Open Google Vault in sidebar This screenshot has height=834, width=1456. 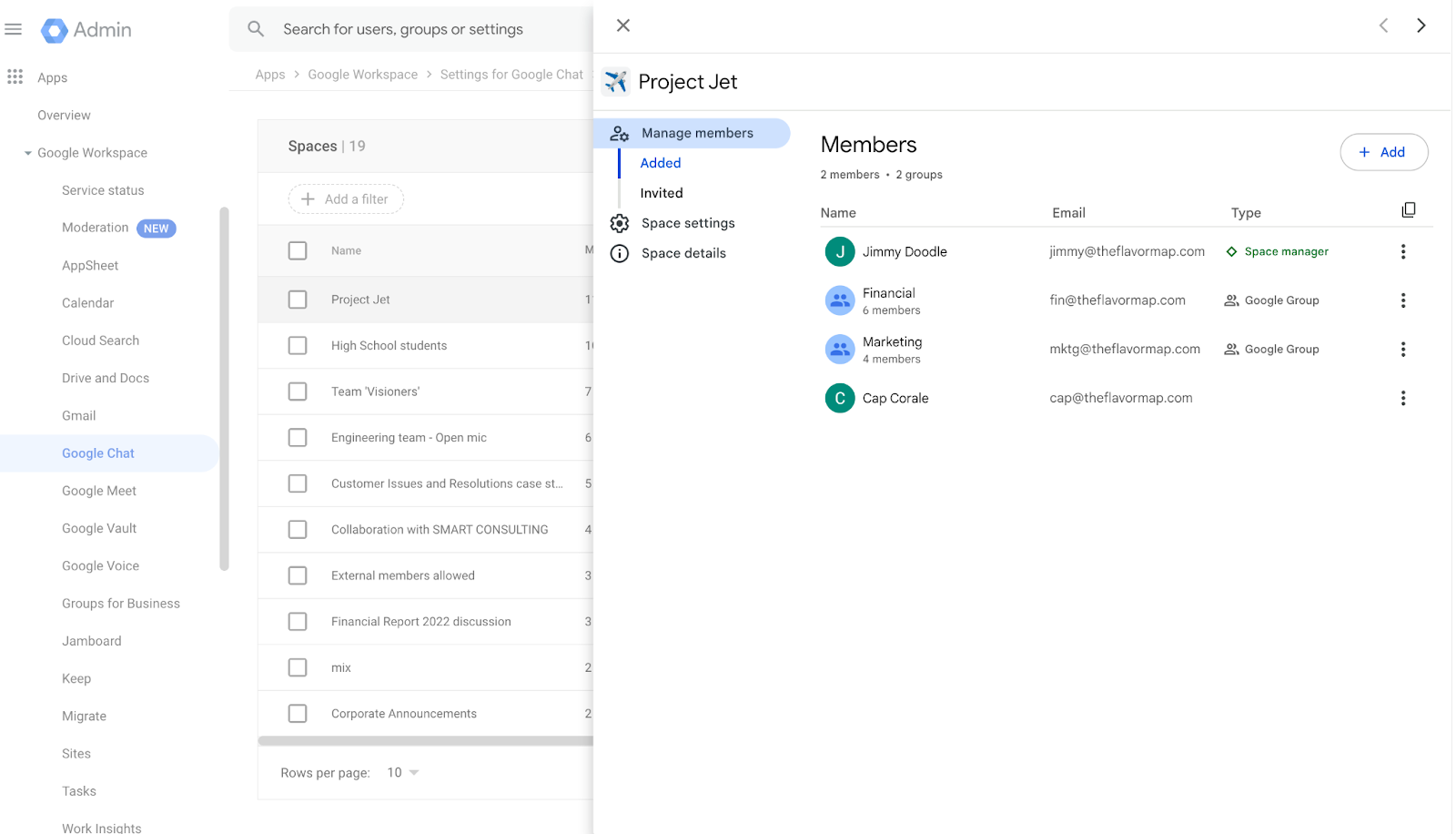(x=99, y=528)
